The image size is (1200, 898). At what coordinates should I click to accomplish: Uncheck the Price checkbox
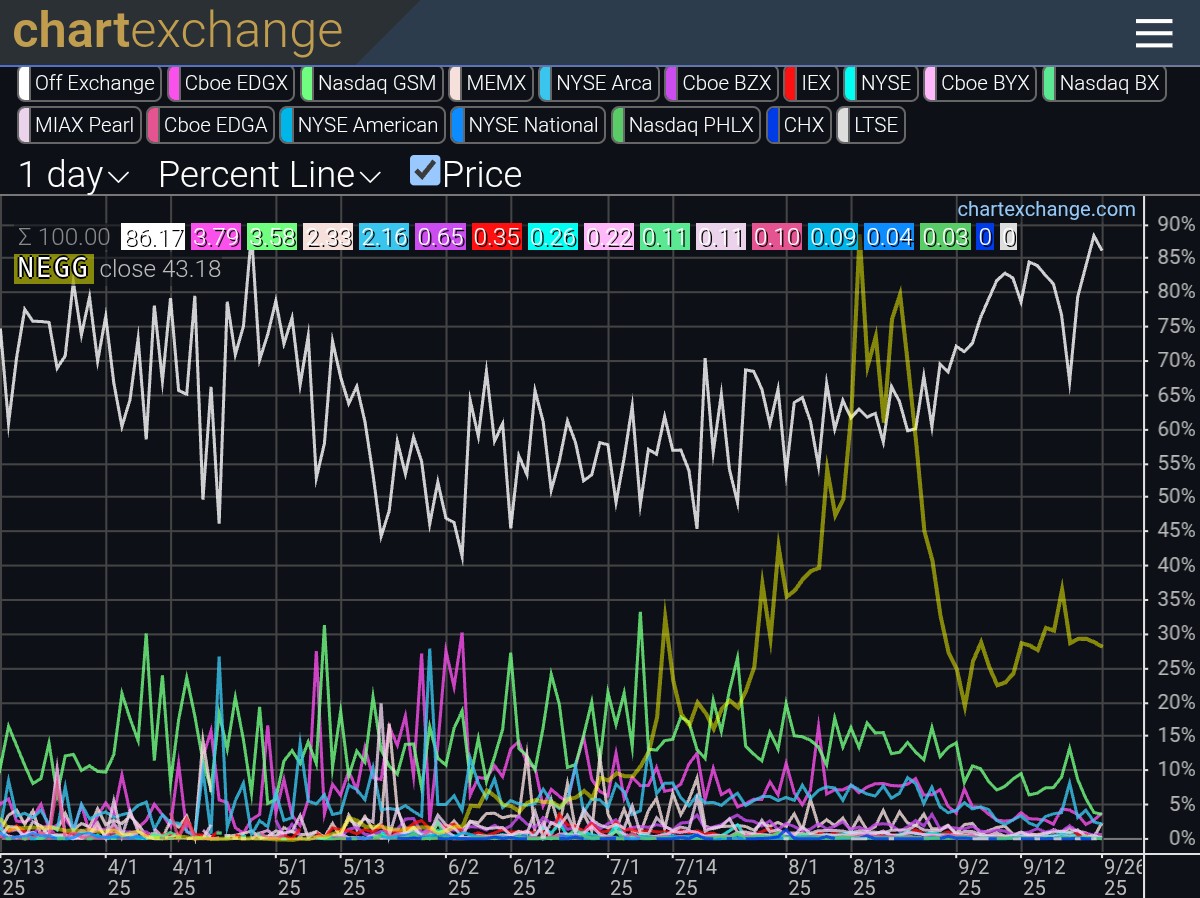click(425, 171)
